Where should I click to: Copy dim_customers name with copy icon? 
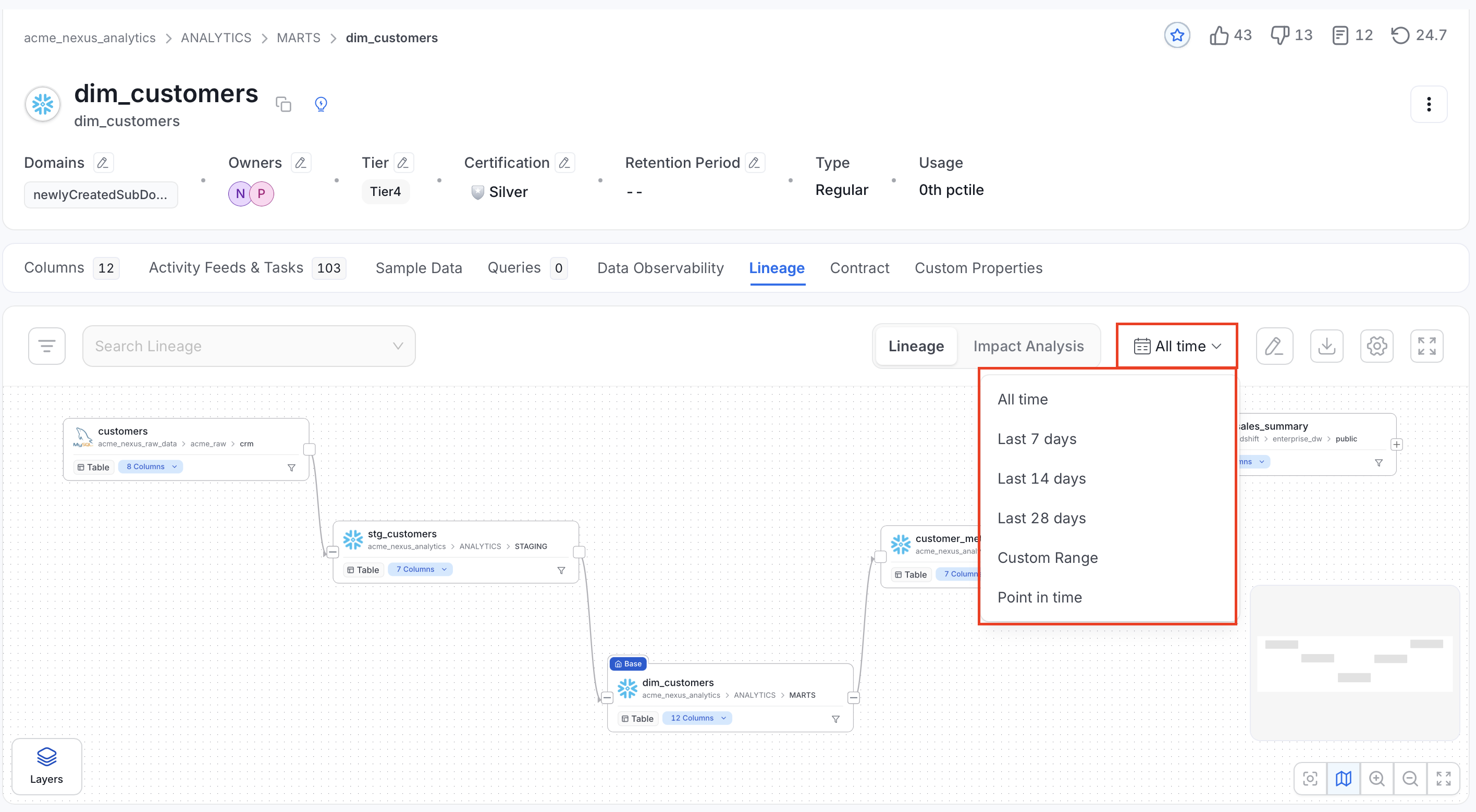tap(283, 104)
